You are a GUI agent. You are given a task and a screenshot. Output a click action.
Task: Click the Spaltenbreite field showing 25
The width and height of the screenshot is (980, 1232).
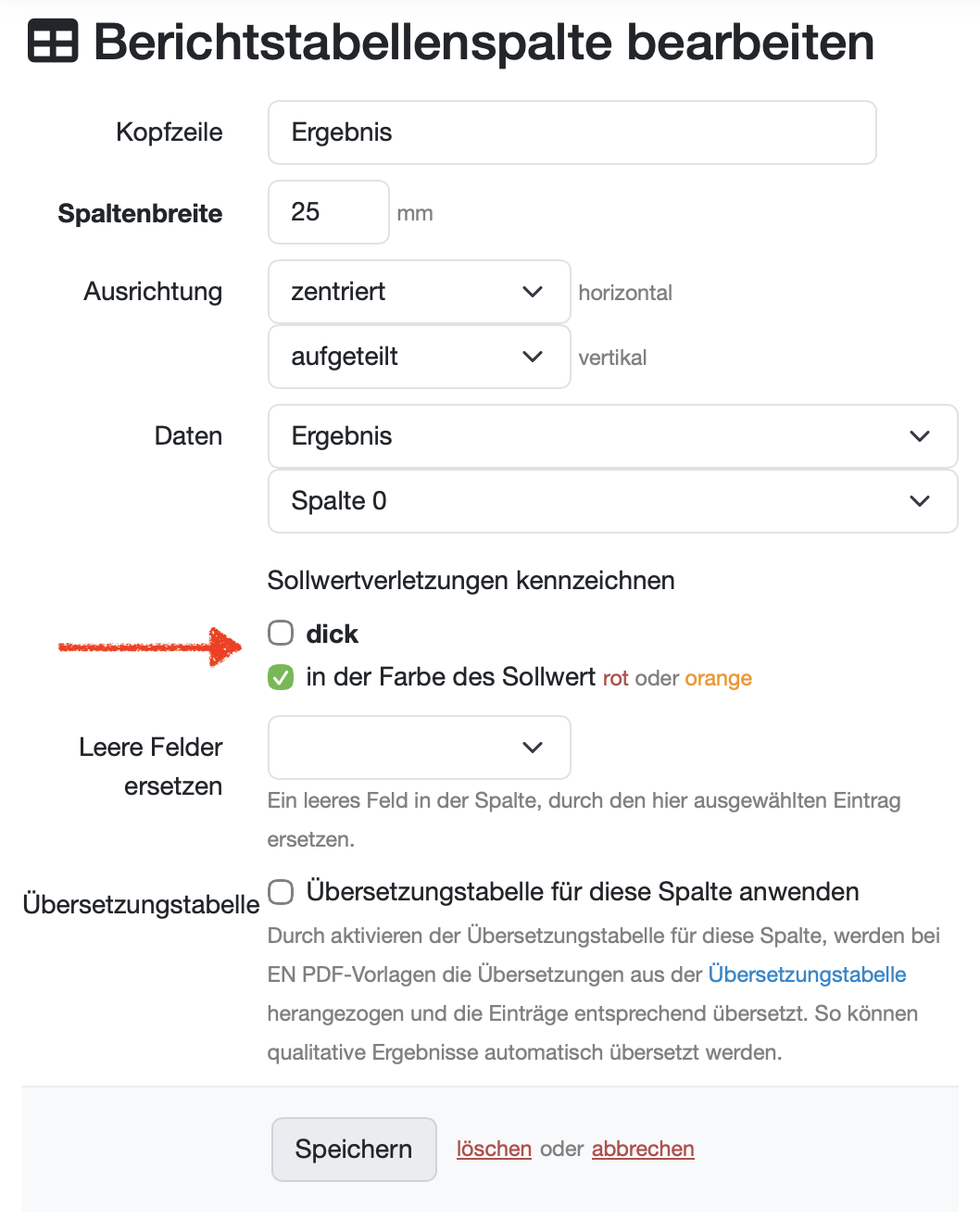click(x=328, y=212)
